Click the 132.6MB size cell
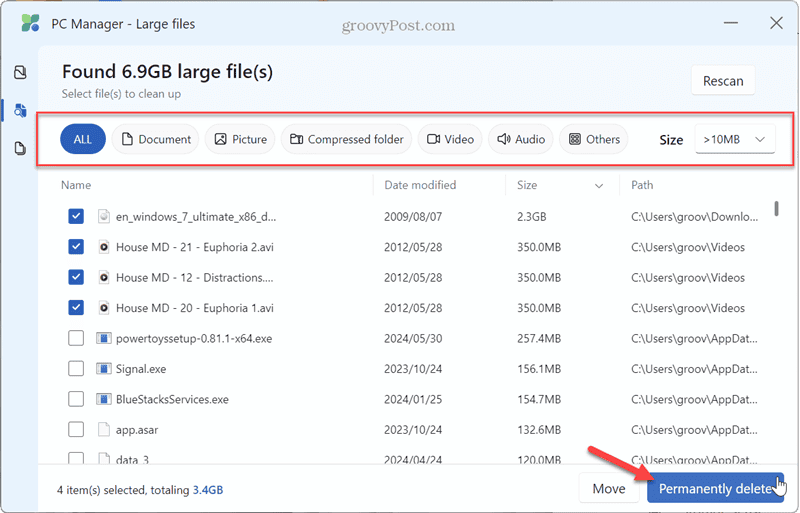Screen dimensions: 800x513 (539, 430)
